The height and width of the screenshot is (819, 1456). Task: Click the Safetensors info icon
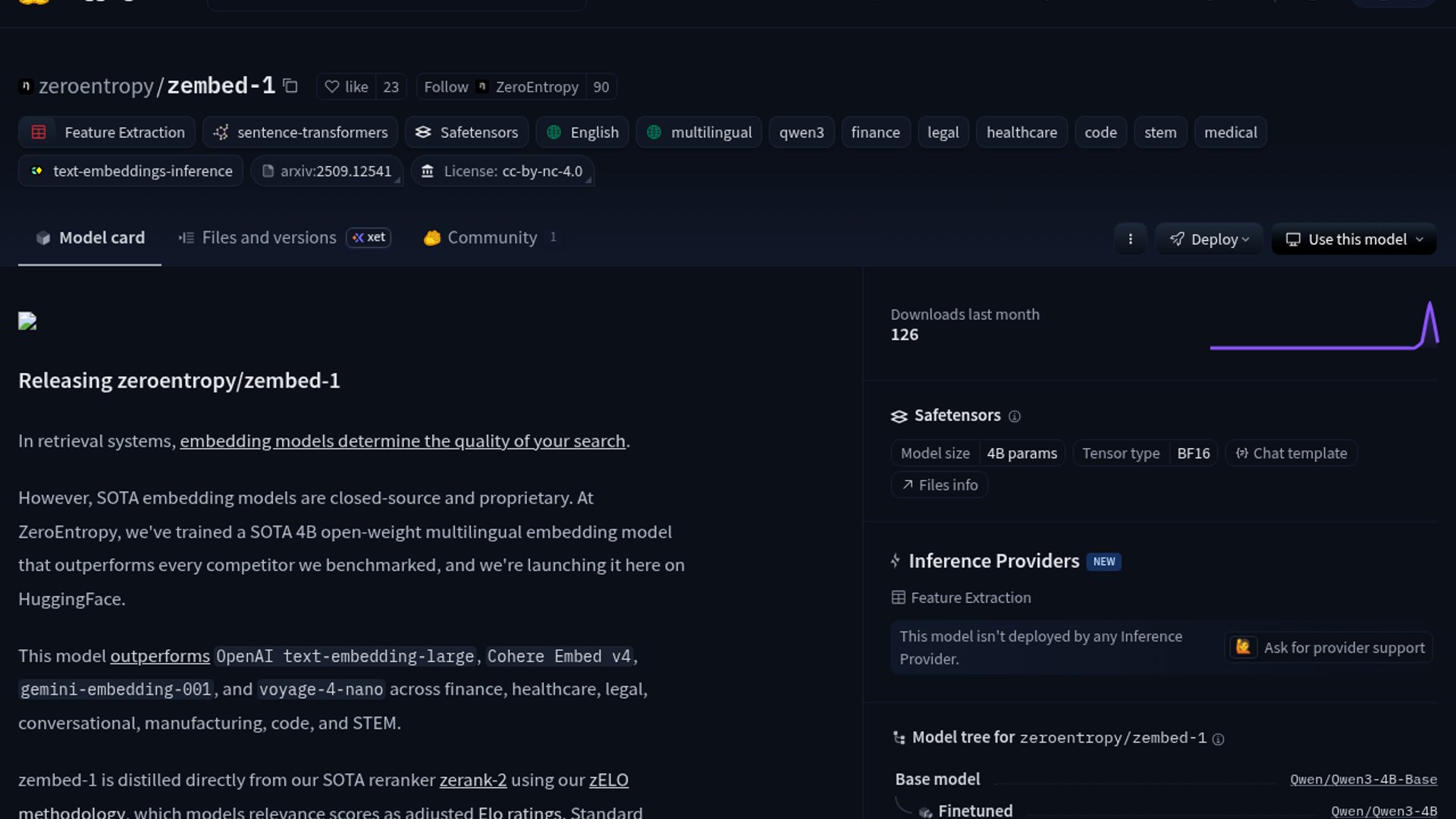click(x=1015, y=416)
